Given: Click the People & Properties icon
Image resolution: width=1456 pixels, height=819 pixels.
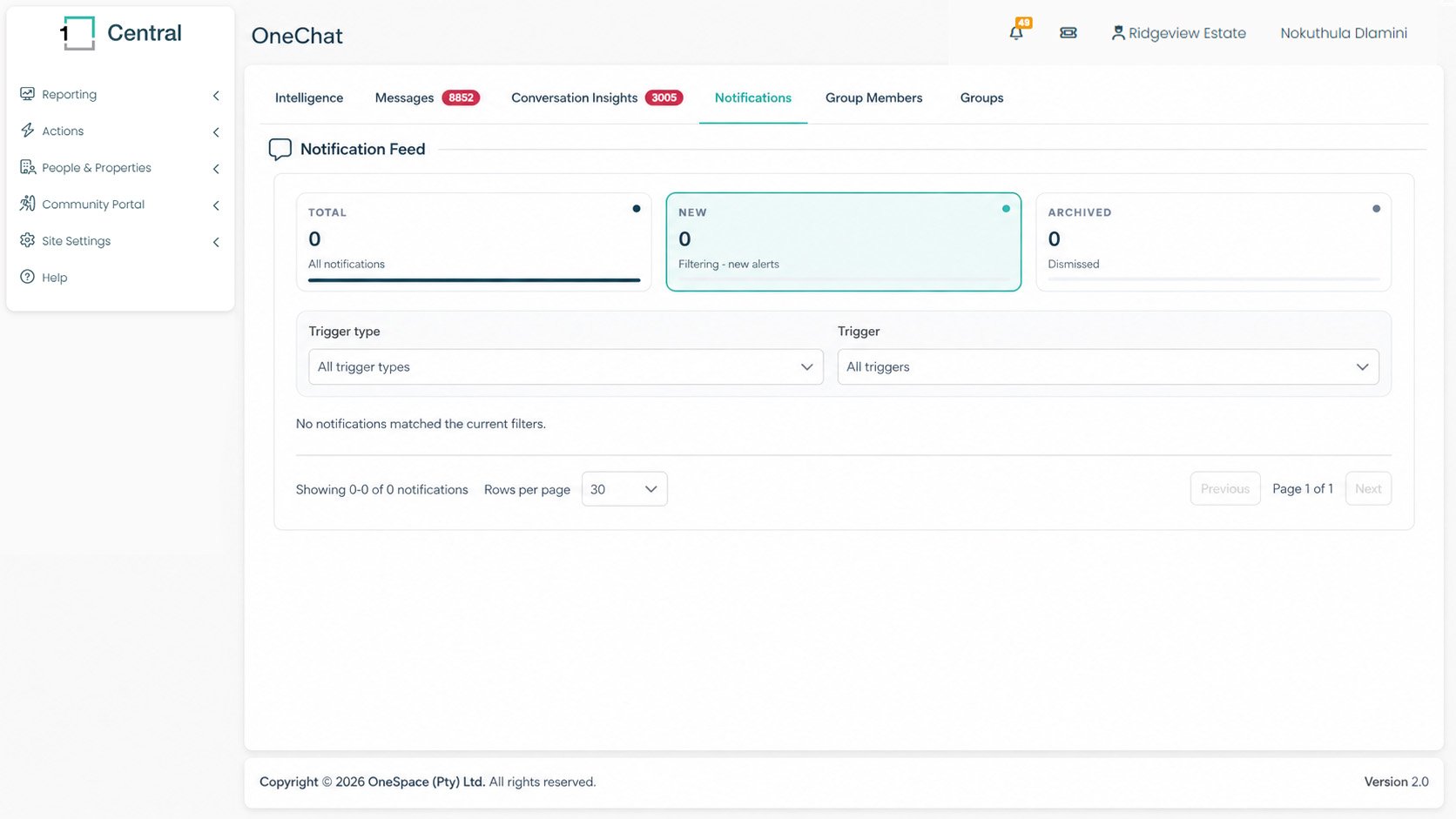Looking at the screenshot, I should tap(27, 167).
